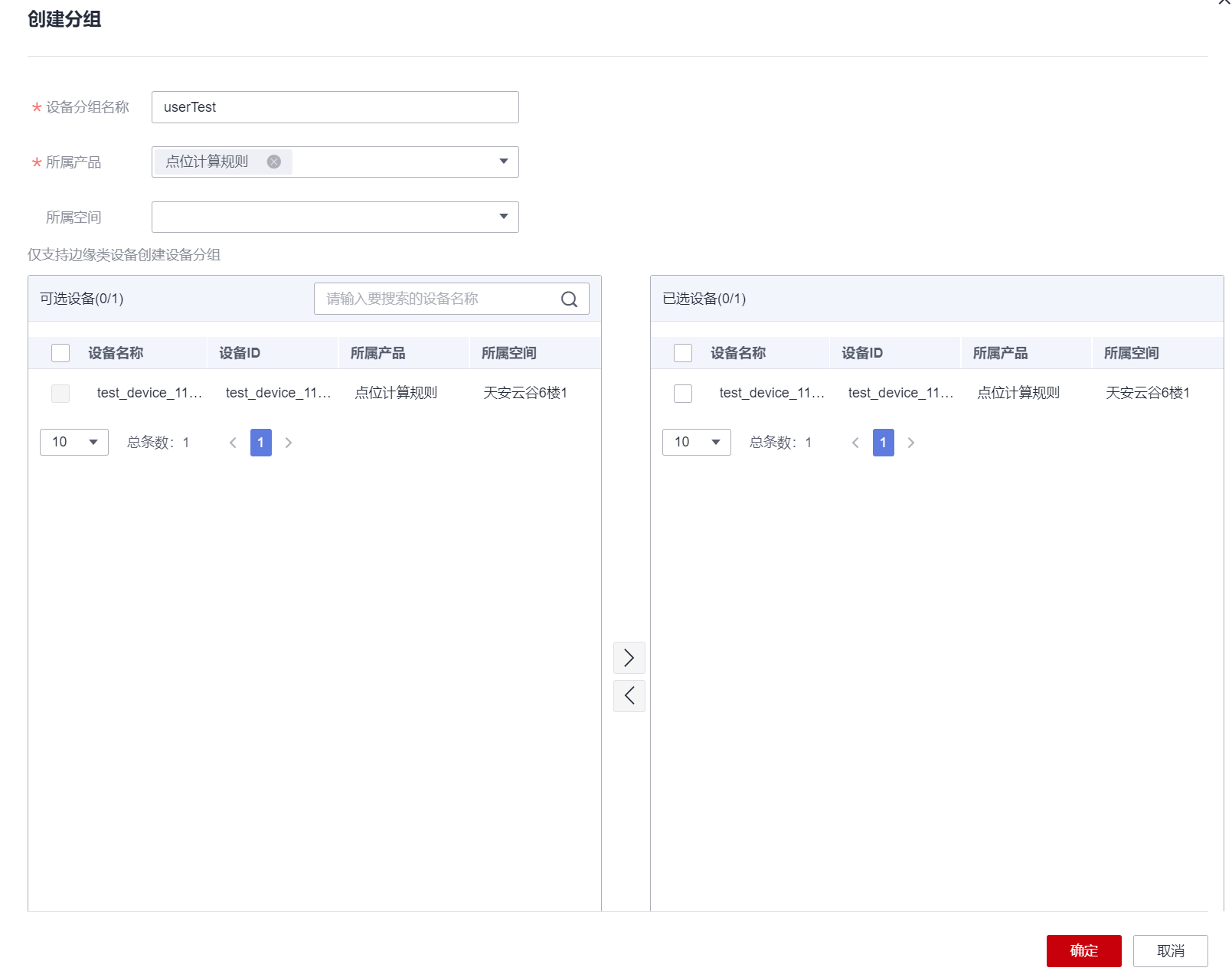The height and width of the screenshot is (971, 1232).
Task: Click the 可选设备(0/1) panel title
Action: click(x=82, y=299)
